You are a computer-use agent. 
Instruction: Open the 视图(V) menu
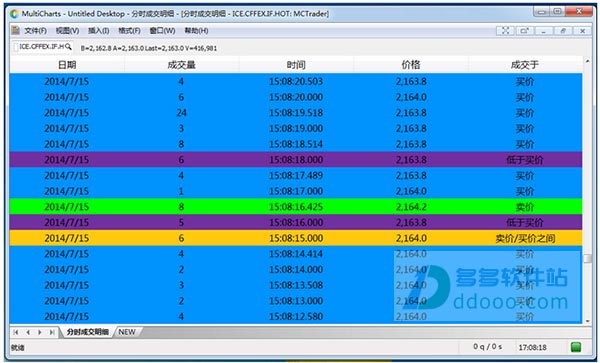click(67, 31)
